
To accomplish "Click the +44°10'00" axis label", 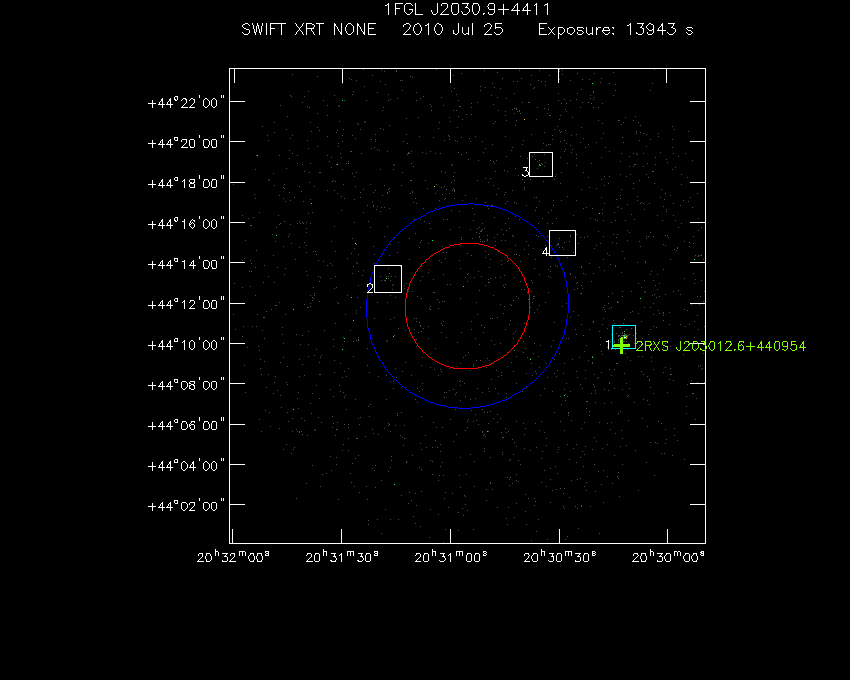I will (186, 345).
